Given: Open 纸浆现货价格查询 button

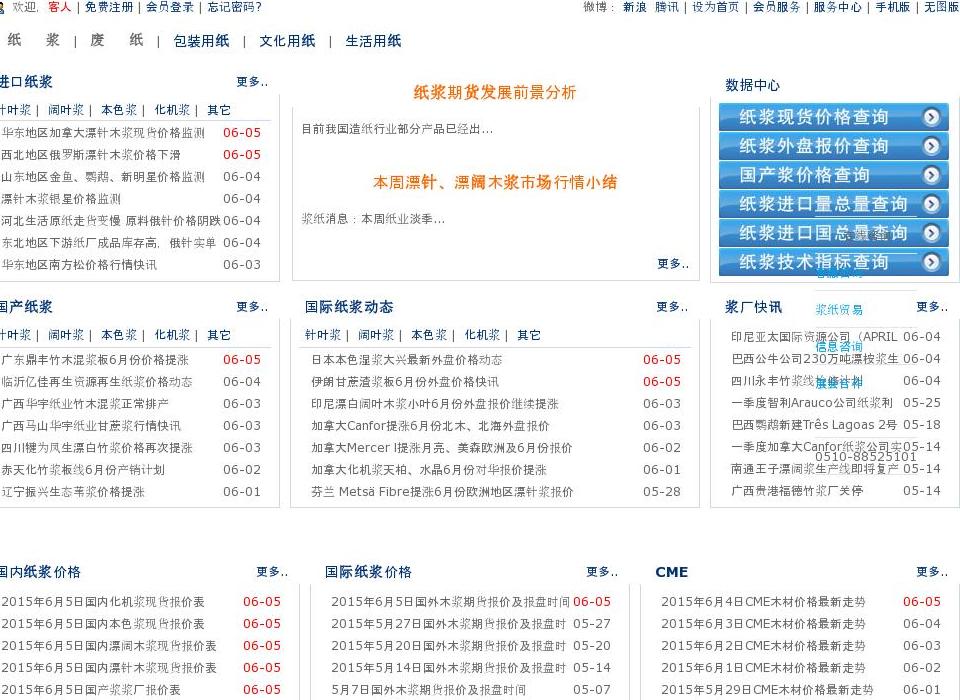Looking at the screenshot, I should coord(833,116).
